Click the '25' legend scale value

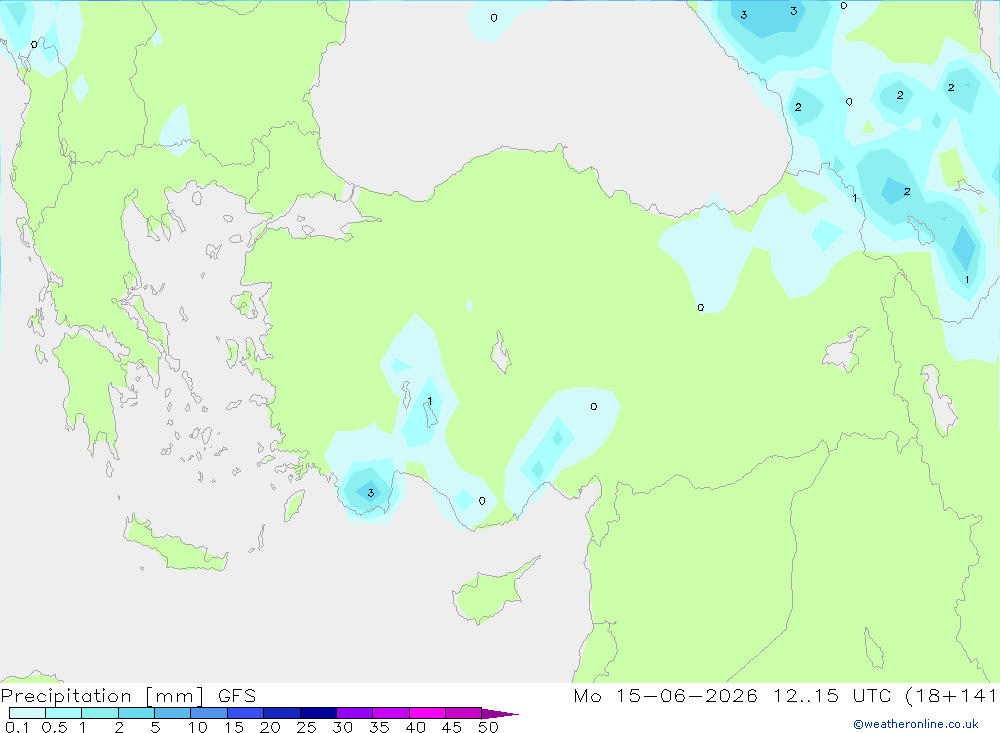pos(306,727)
